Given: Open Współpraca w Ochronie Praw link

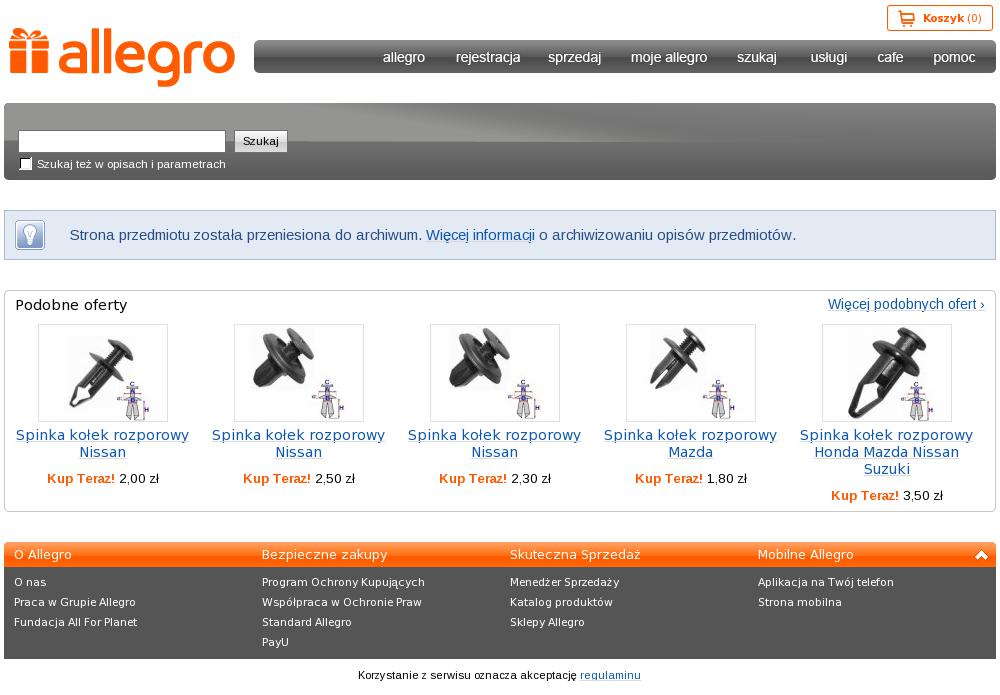Looking at the screenshot, I should 342,602.
